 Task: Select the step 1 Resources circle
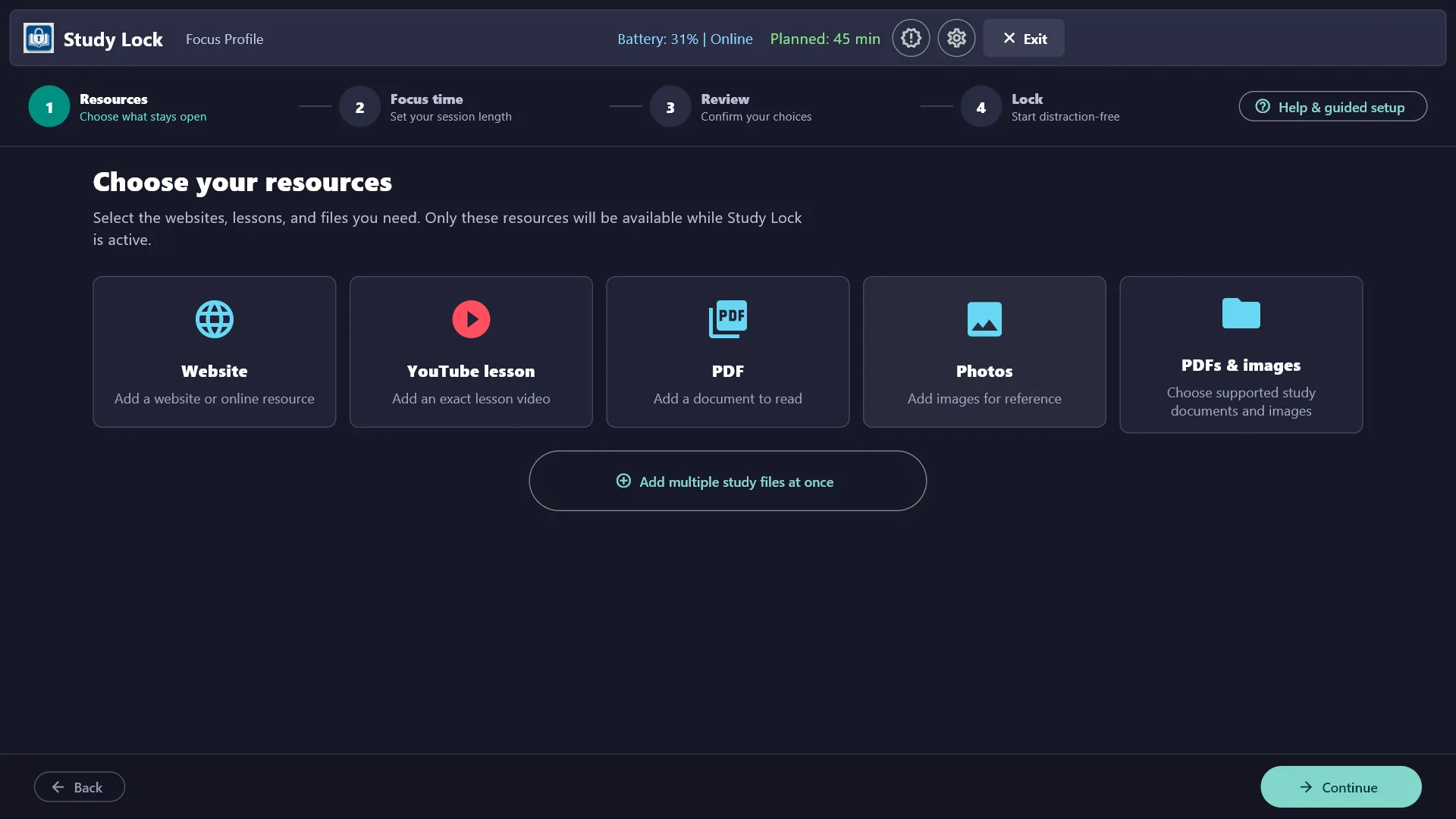click(x=49, y=107)
